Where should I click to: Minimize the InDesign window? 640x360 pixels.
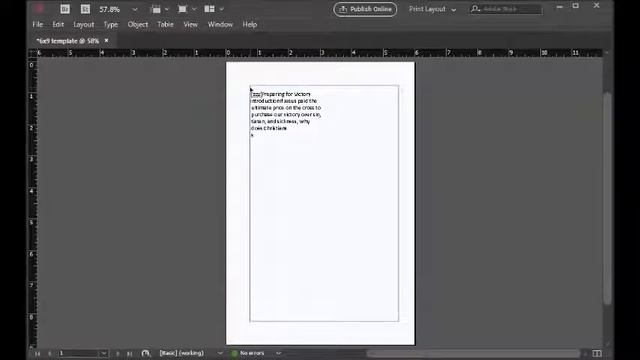pyautogui.click(x=560, y=6)
